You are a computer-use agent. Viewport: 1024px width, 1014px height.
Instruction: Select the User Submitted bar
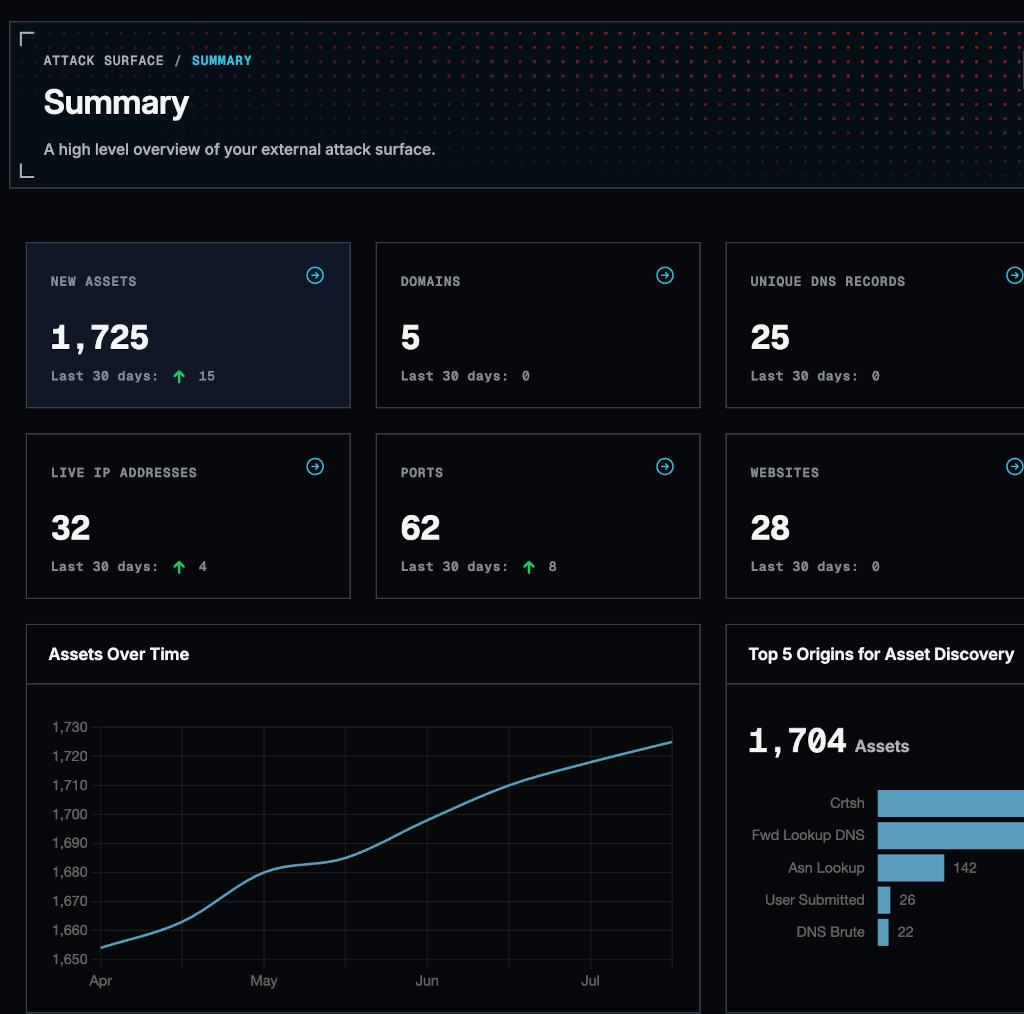point(884,900)
